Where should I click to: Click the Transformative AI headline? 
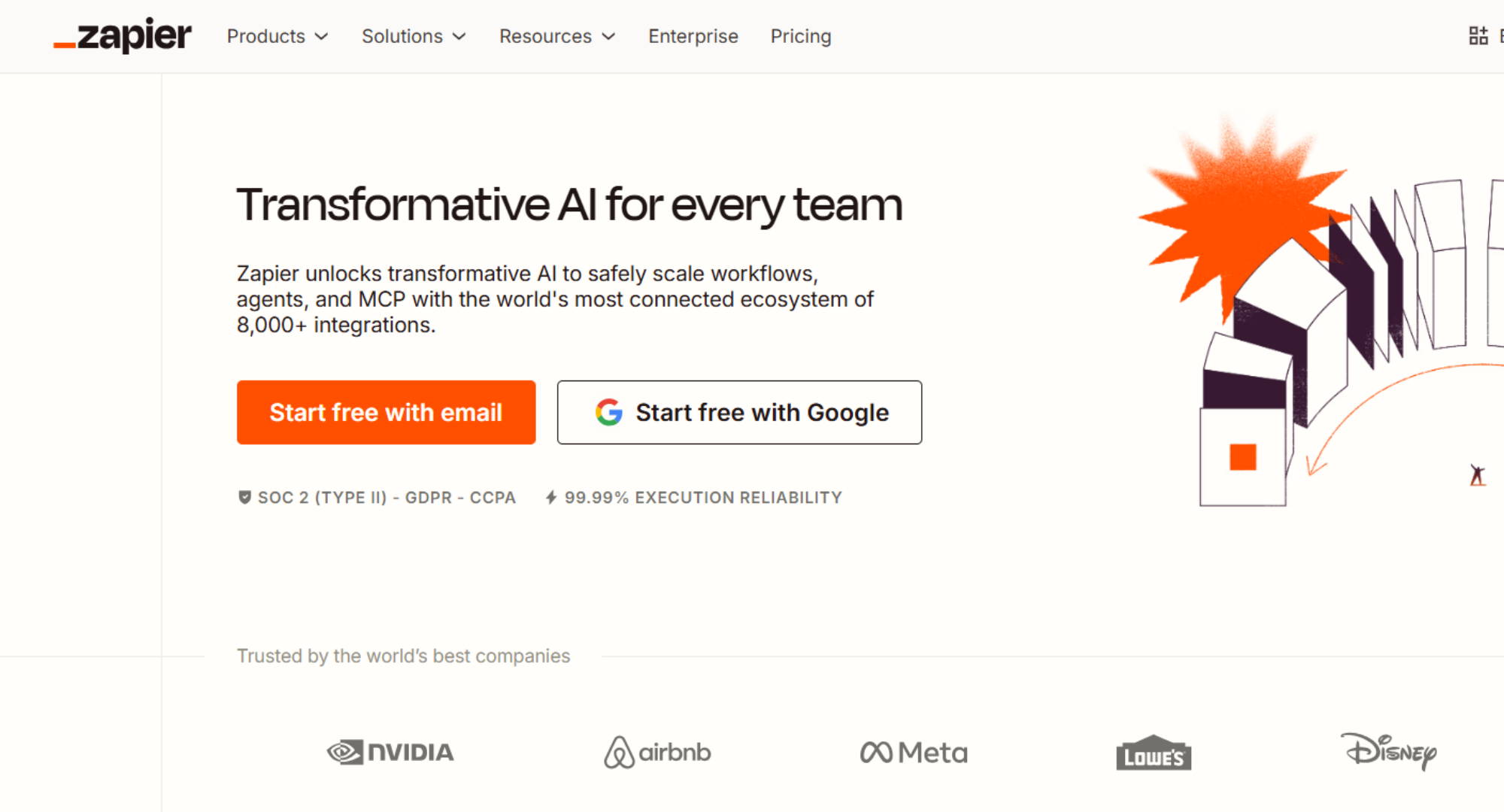click(x=569, y=205)
